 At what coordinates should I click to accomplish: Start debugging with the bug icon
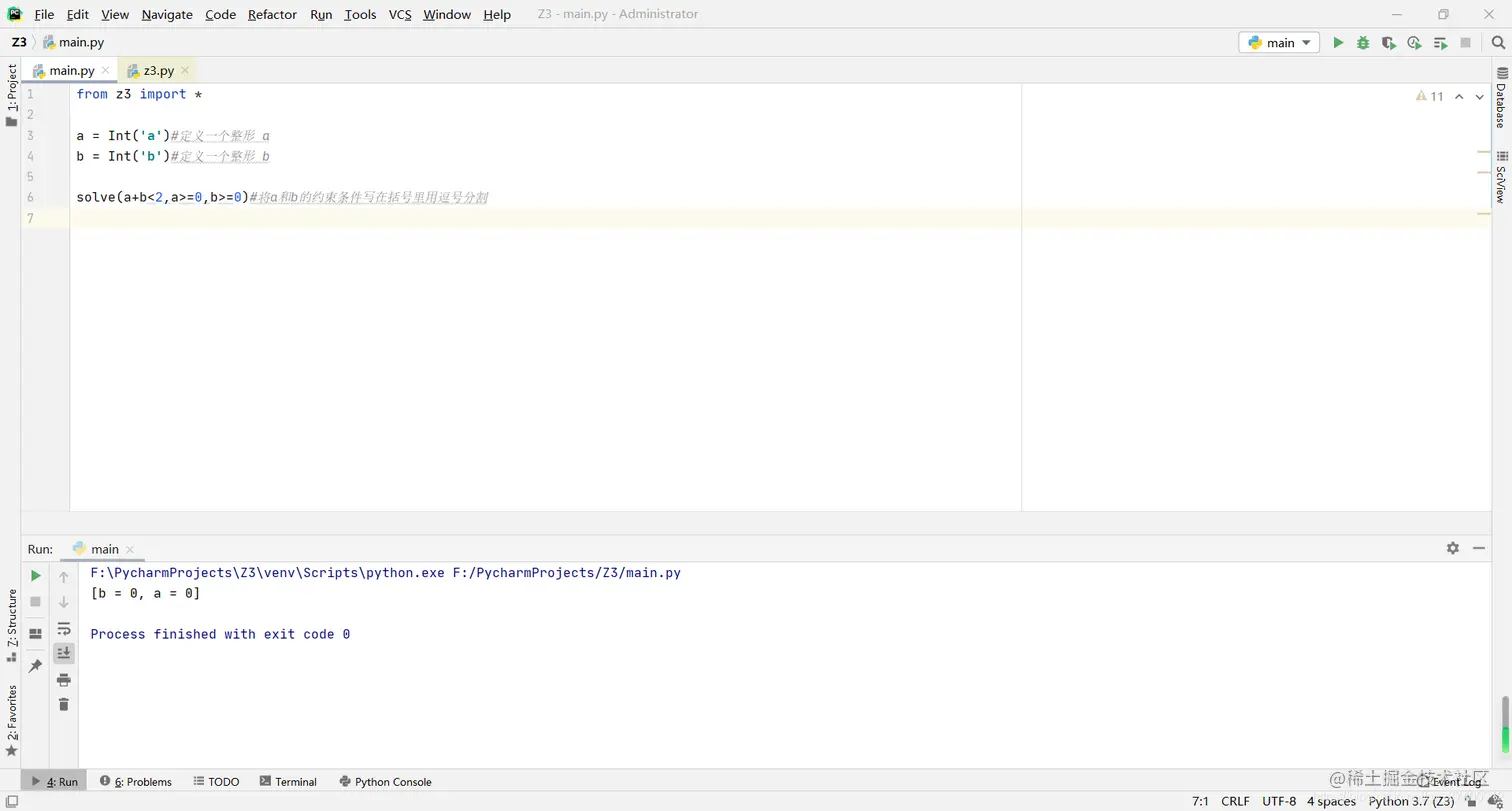pyautogui.click(x=1363, y=43)
